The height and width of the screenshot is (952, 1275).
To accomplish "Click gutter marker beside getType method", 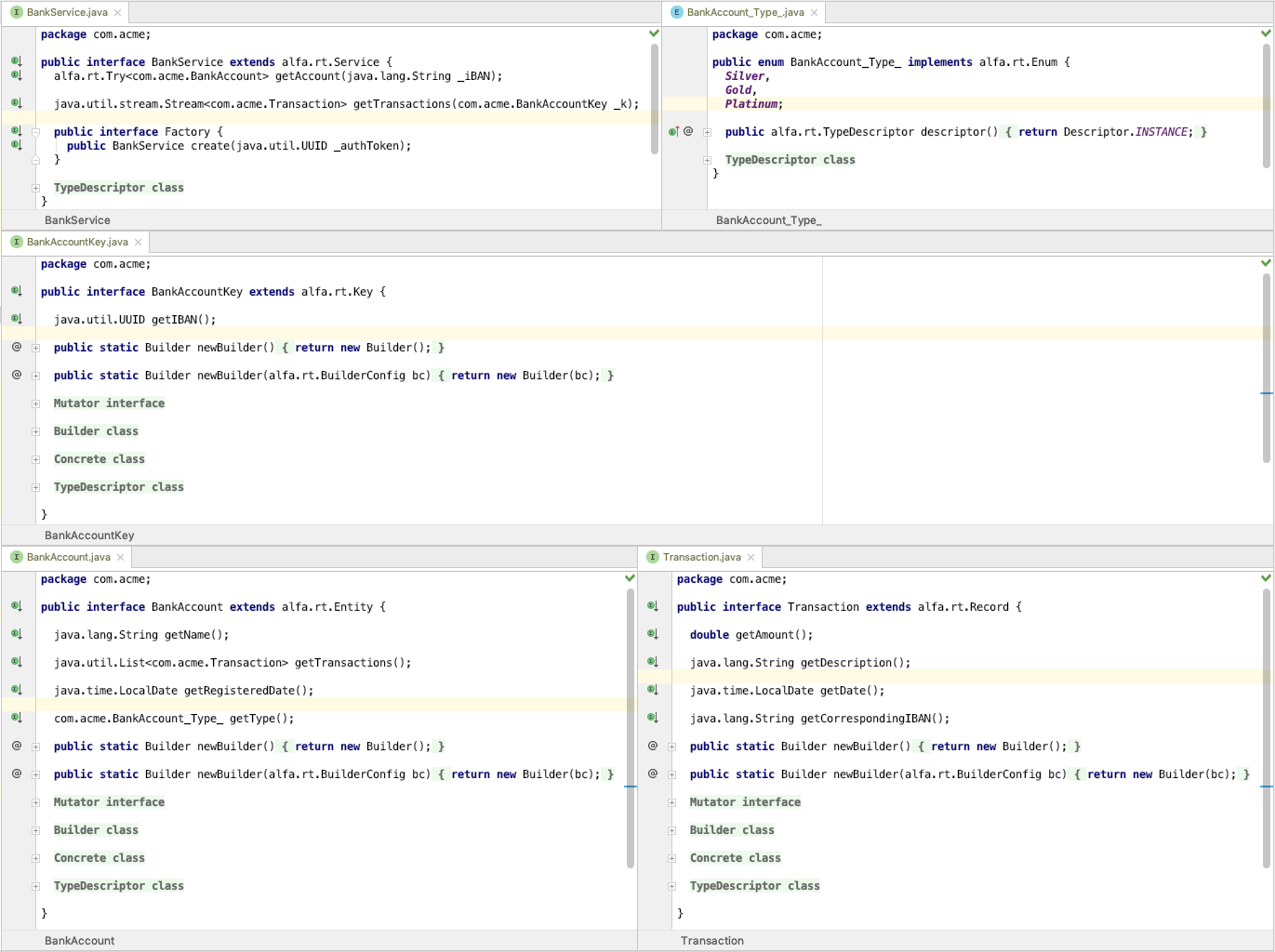I will coord(17,718).
